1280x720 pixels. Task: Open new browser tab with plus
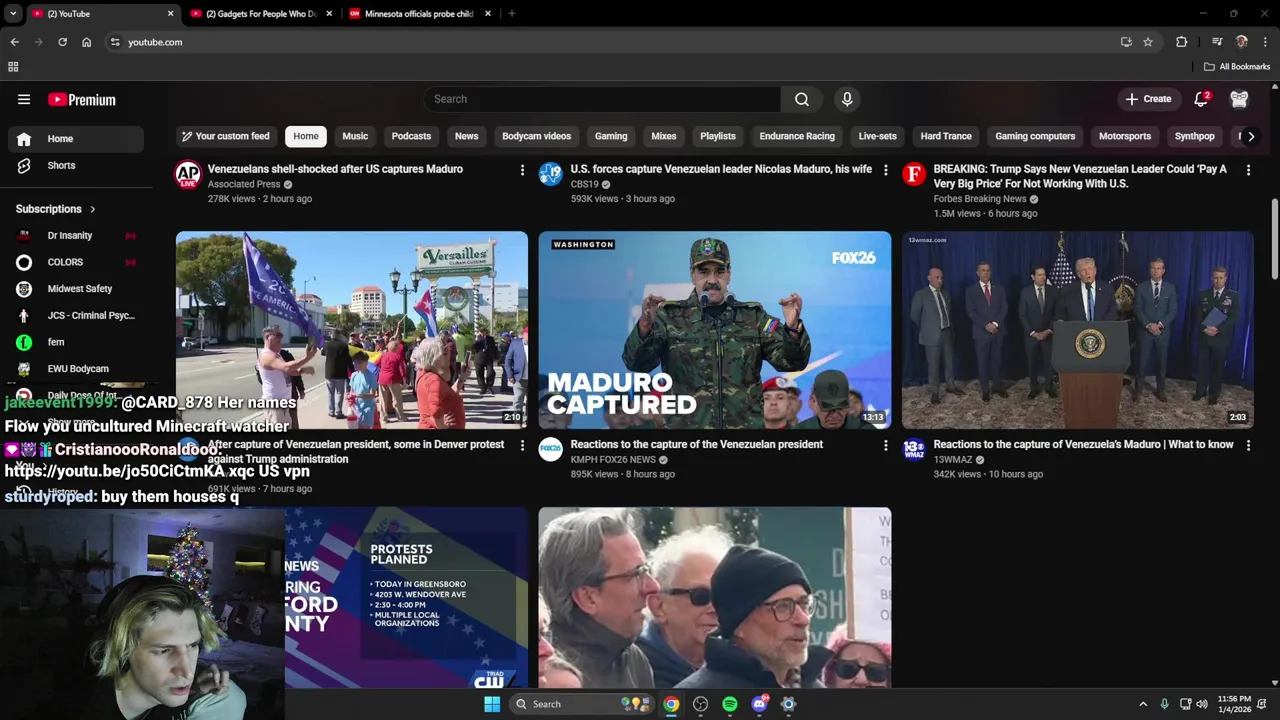(512, 14)
